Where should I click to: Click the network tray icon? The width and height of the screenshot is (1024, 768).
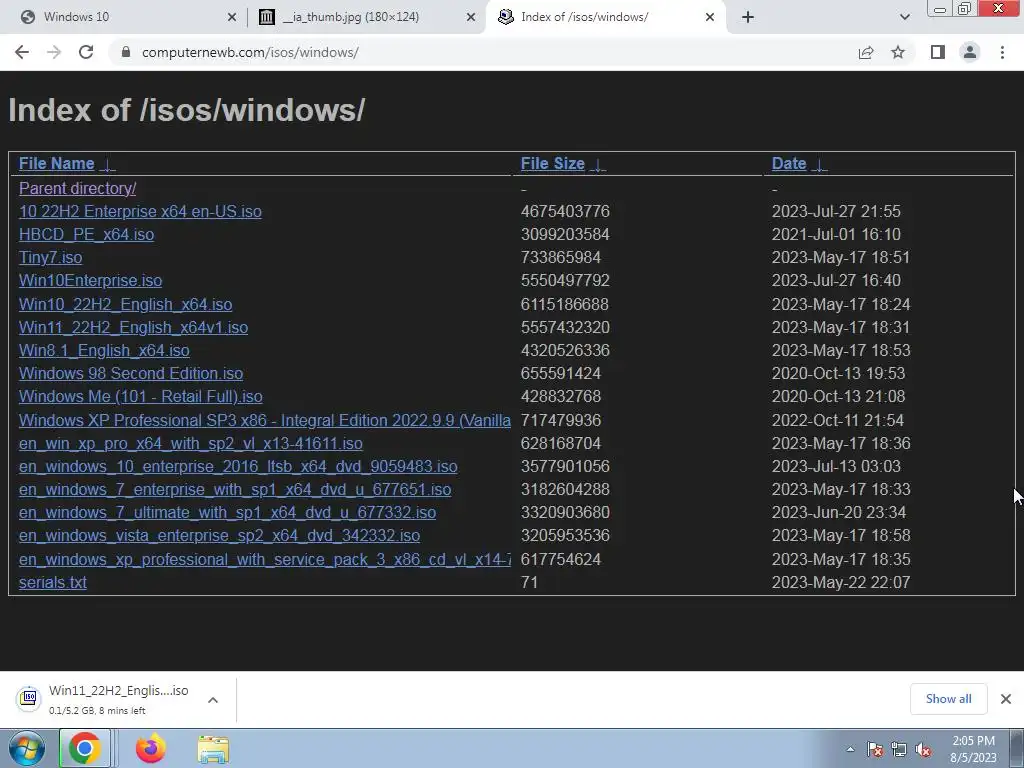(899, 750)
